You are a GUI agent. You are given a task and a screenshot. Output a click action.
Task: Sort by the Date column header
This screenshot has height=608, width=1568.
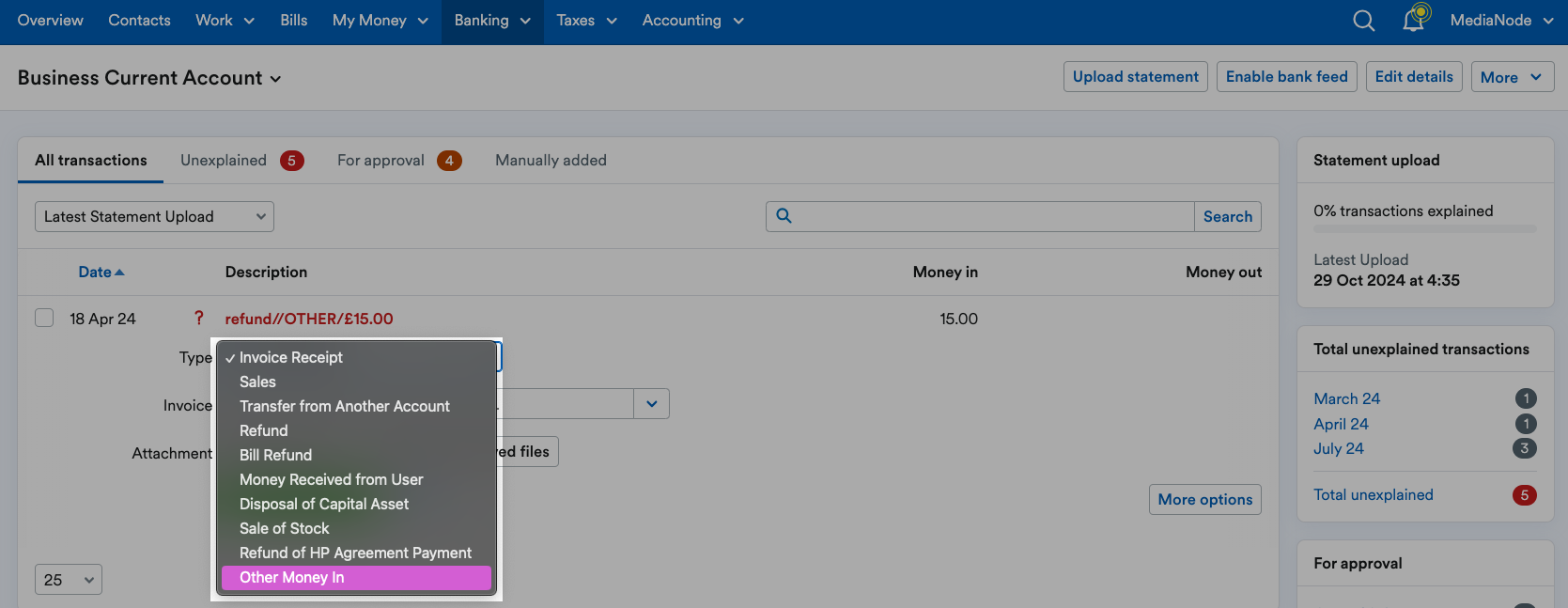(101, 273)
